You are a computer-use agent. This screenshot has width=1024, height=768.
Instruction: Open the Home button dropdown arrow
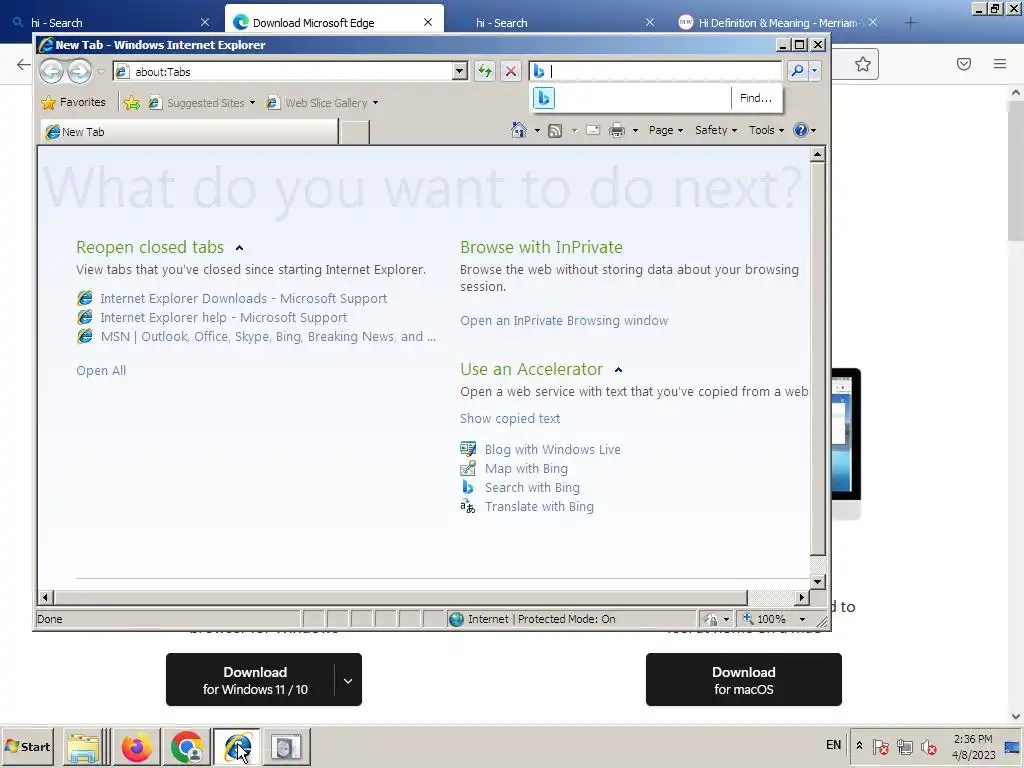[537, 131]
